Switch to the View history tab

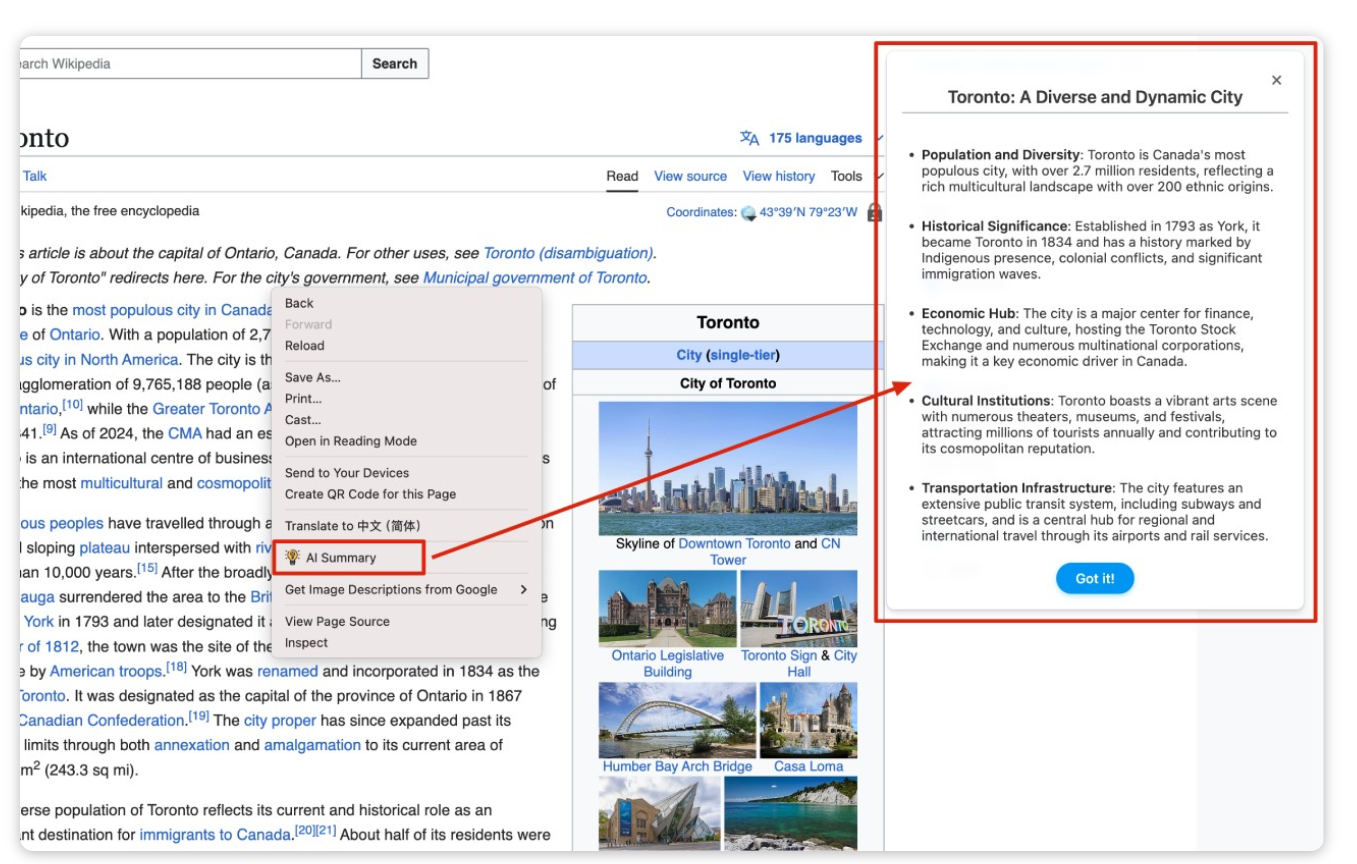pos(778,176)
